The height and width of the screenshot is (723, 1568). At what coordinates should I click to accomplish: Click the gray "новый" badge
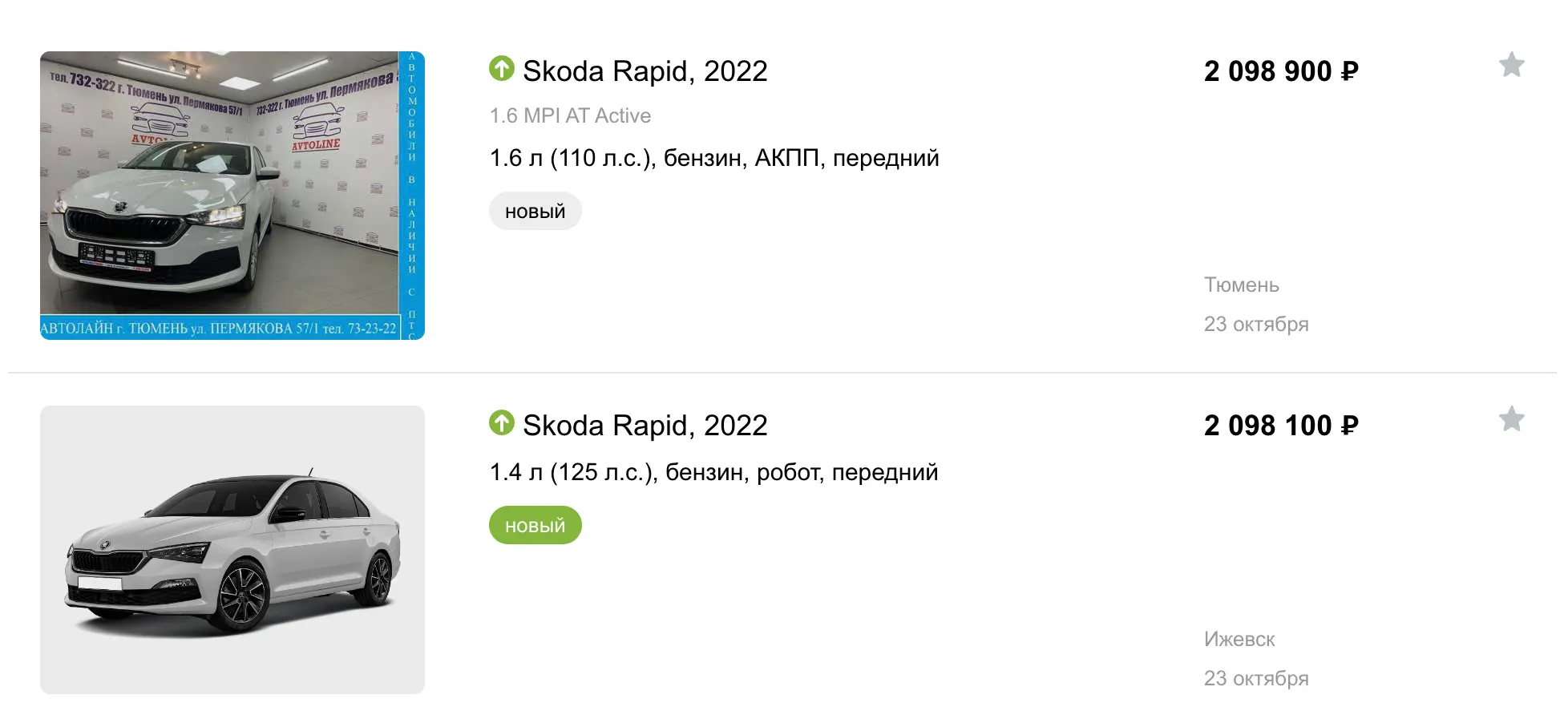[x=535, y=212]
